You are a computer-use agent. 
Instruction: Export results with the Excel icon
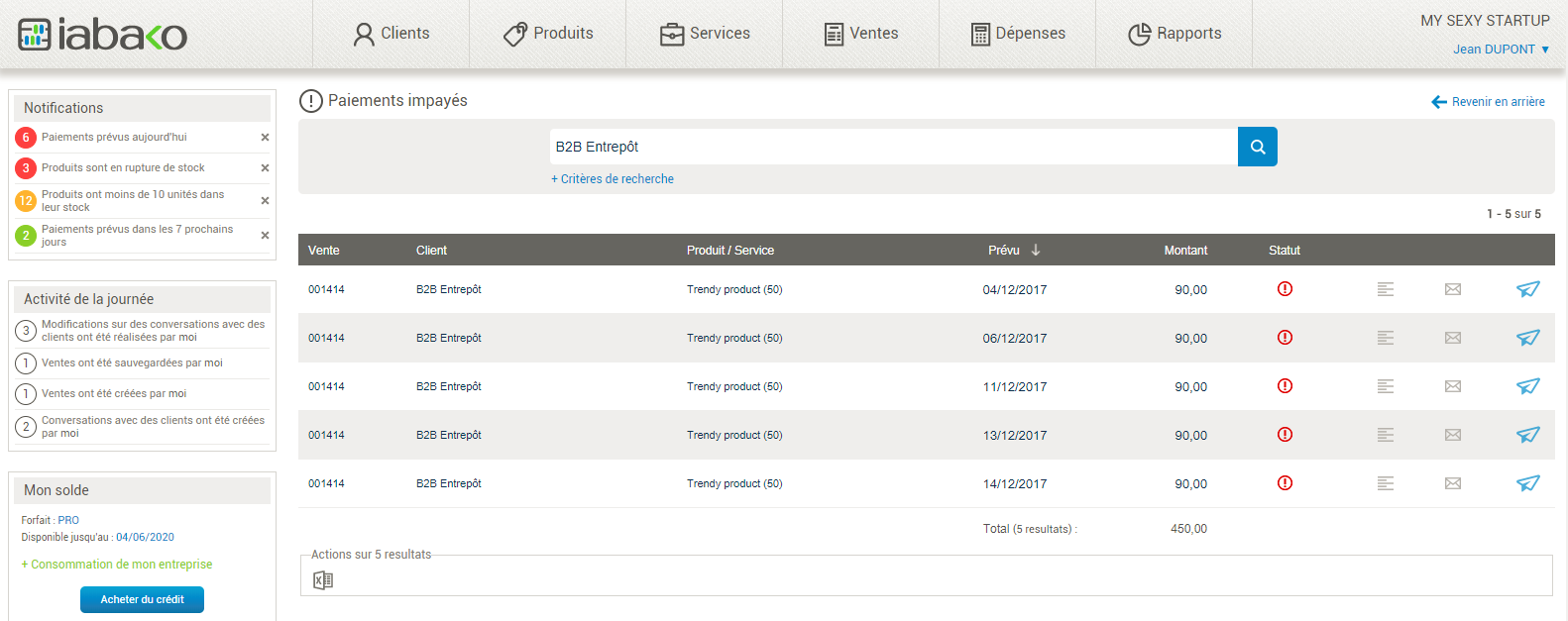323,580
